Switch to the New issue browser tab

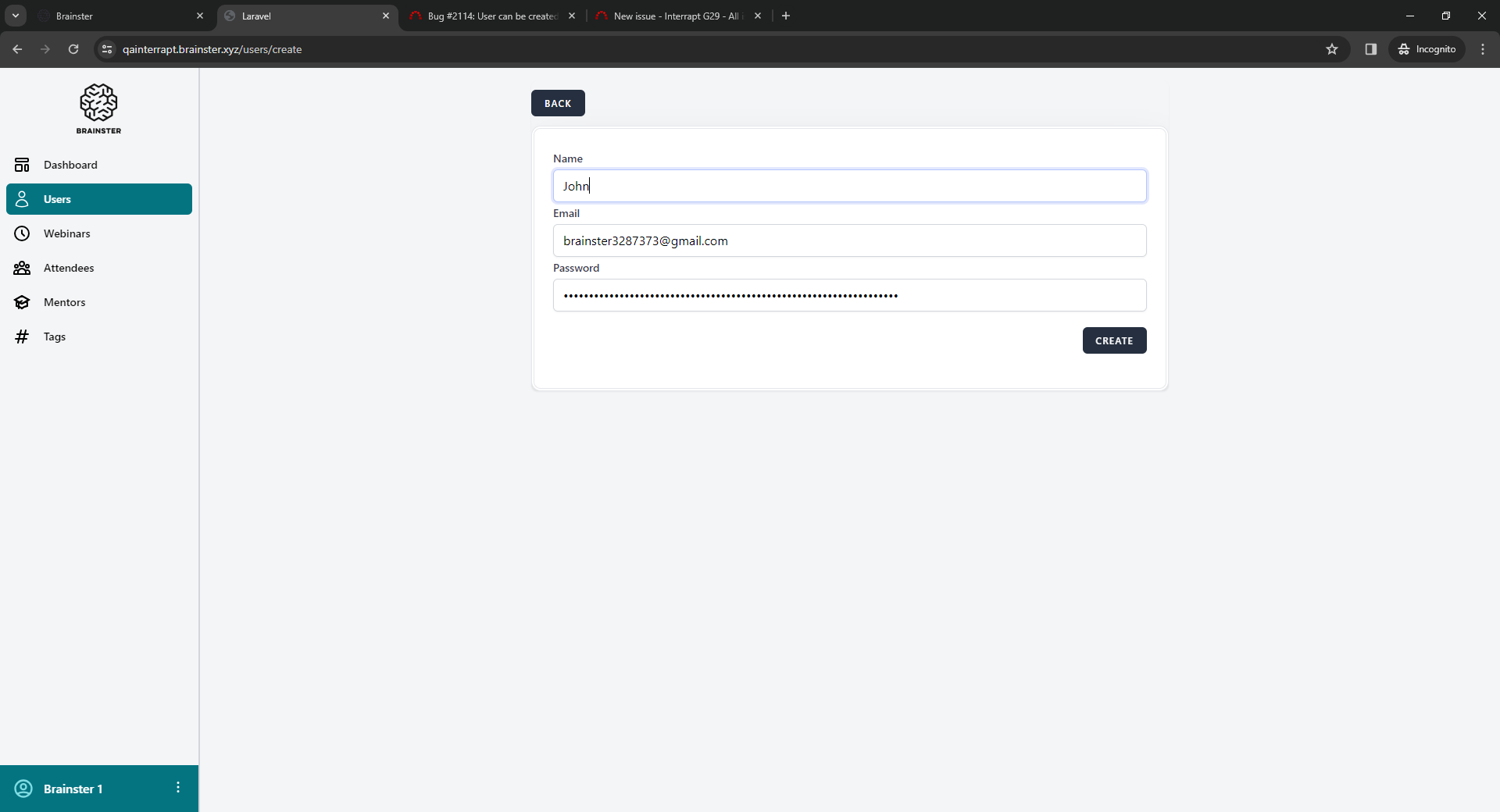click(x=676, y=16)
